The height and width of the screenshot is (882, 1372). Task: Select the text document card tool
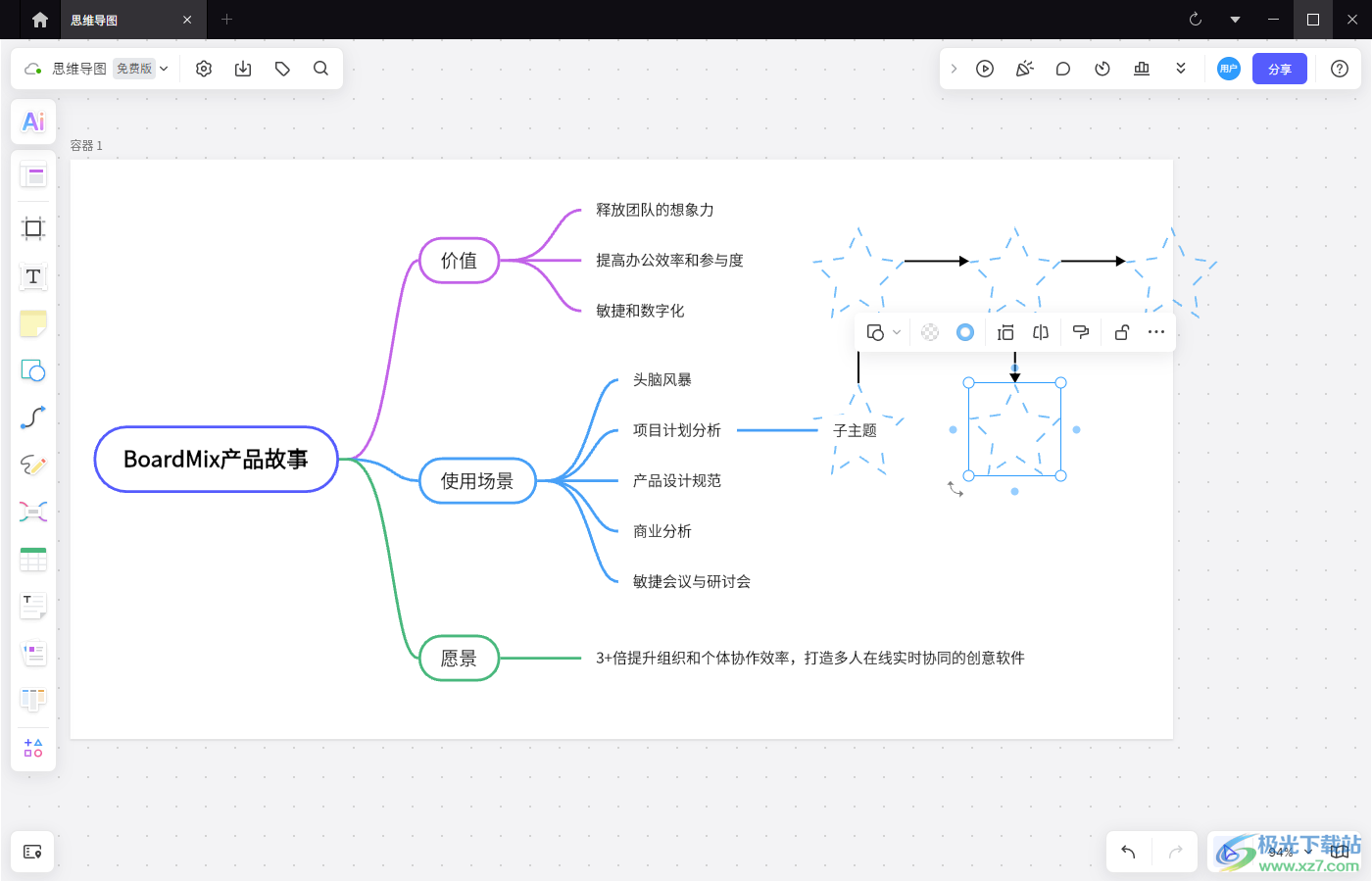[33, 606]
